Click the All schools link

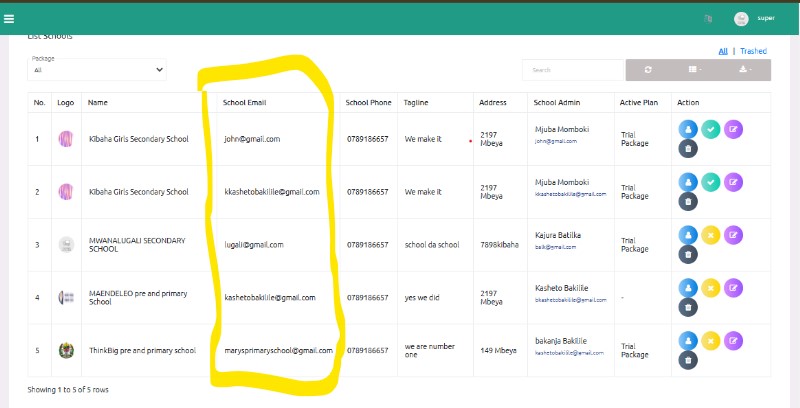tap(723, 51)
